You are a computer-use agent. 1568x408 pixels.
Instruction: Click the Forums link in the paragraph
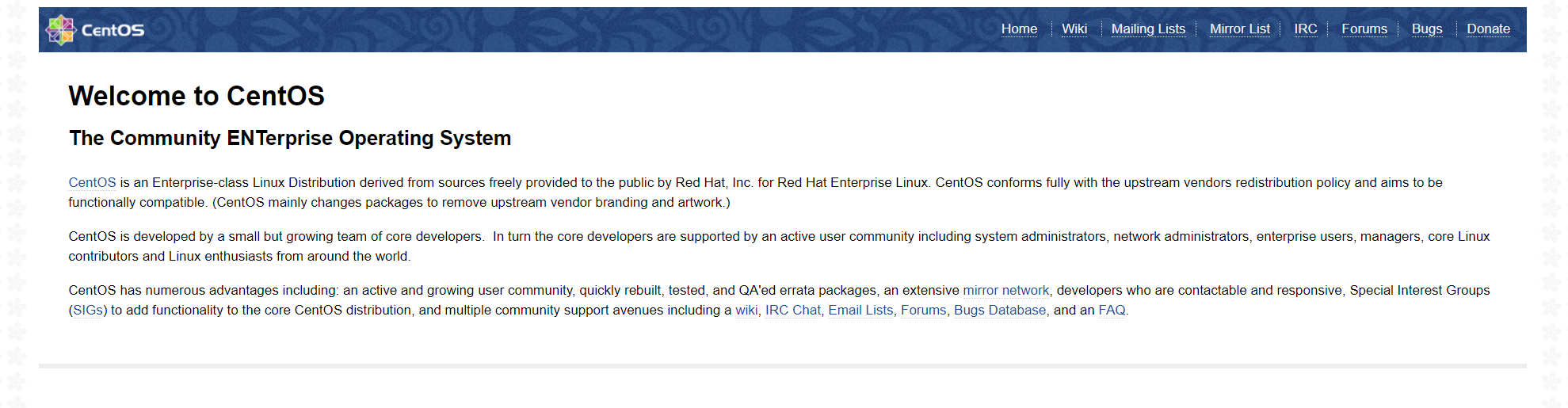(x=924, y=310)
